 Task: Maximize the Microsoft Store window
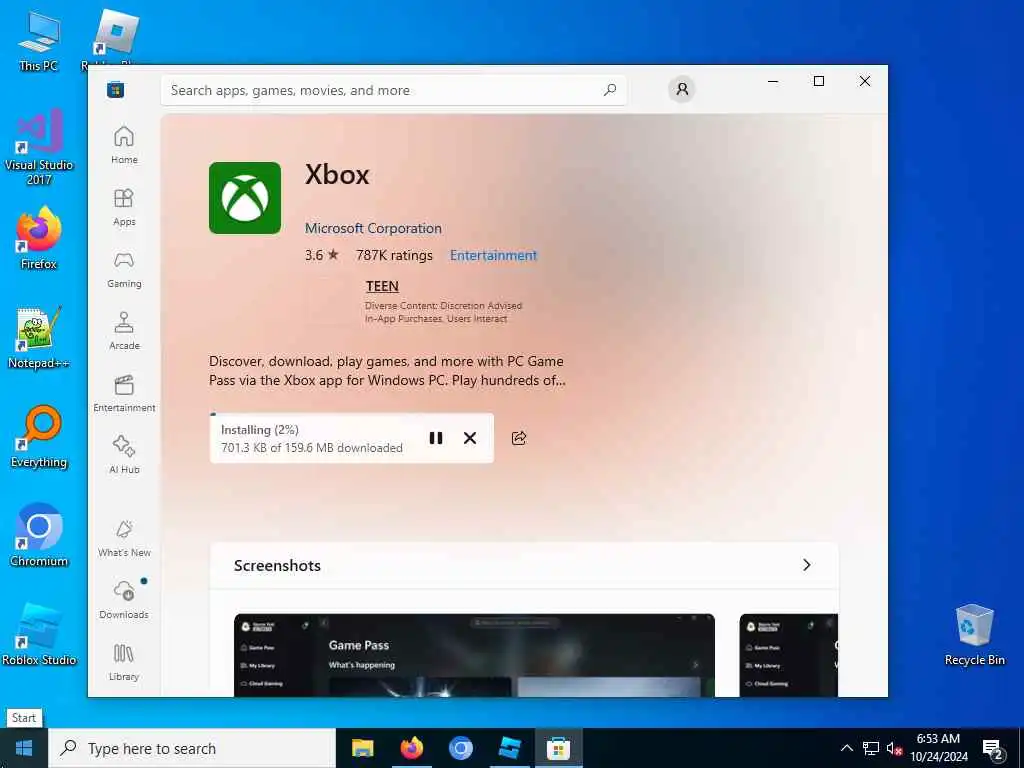tap(819, 81)
